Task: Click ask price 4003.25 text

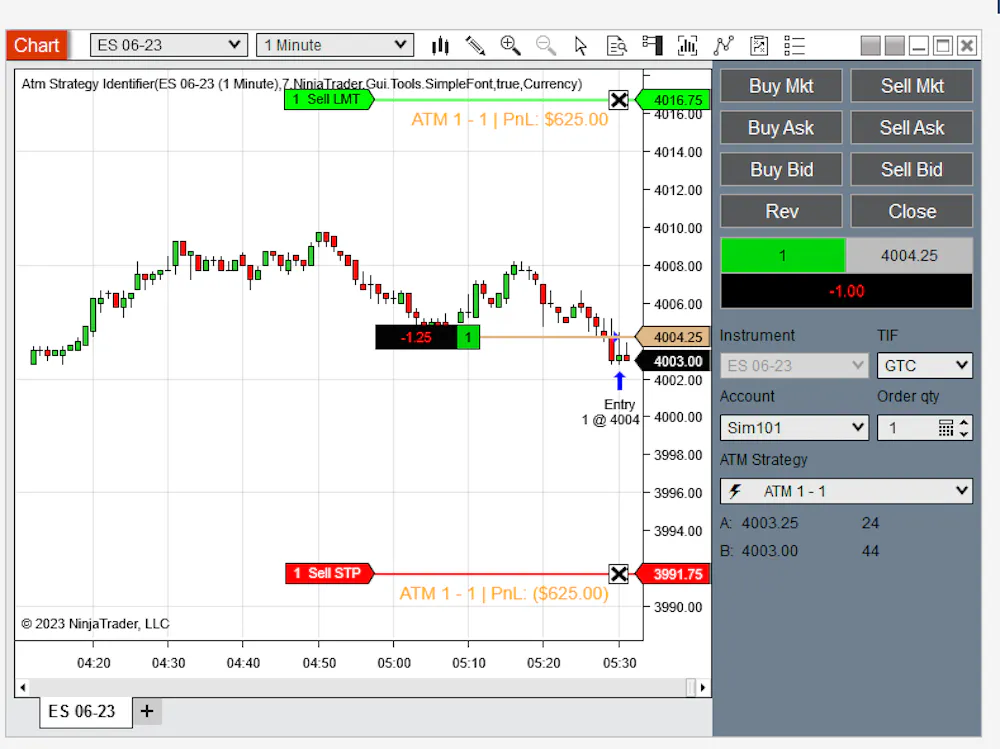Action: (x=770, y=523)
